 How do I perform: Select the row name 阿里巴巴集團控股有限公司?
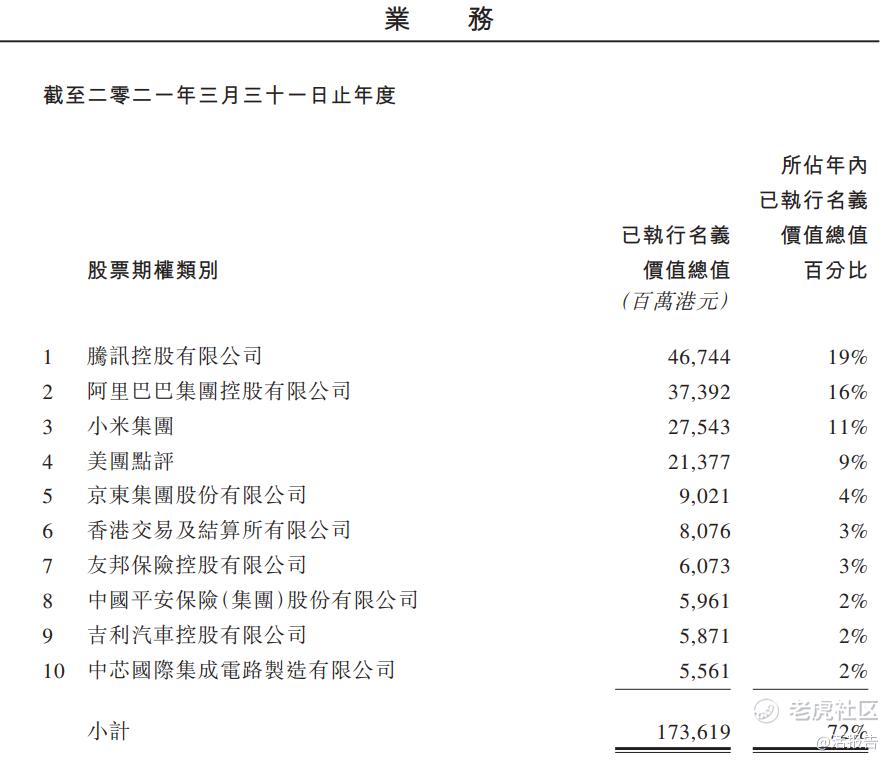219,391
